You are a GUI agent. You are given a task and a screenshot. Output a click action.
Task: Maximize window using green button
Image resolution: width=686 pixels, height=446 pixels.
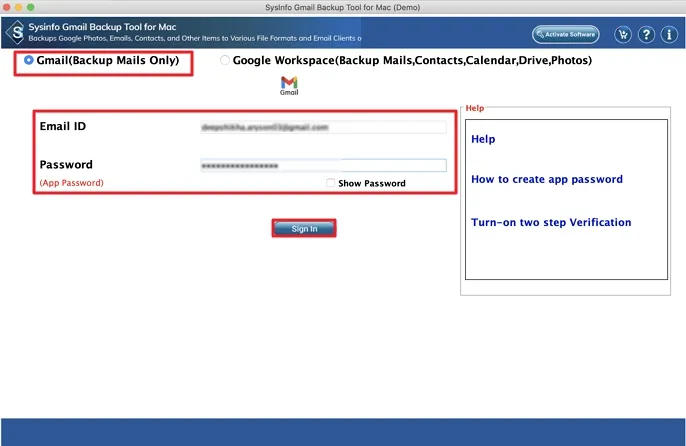[x=30, y=7]
